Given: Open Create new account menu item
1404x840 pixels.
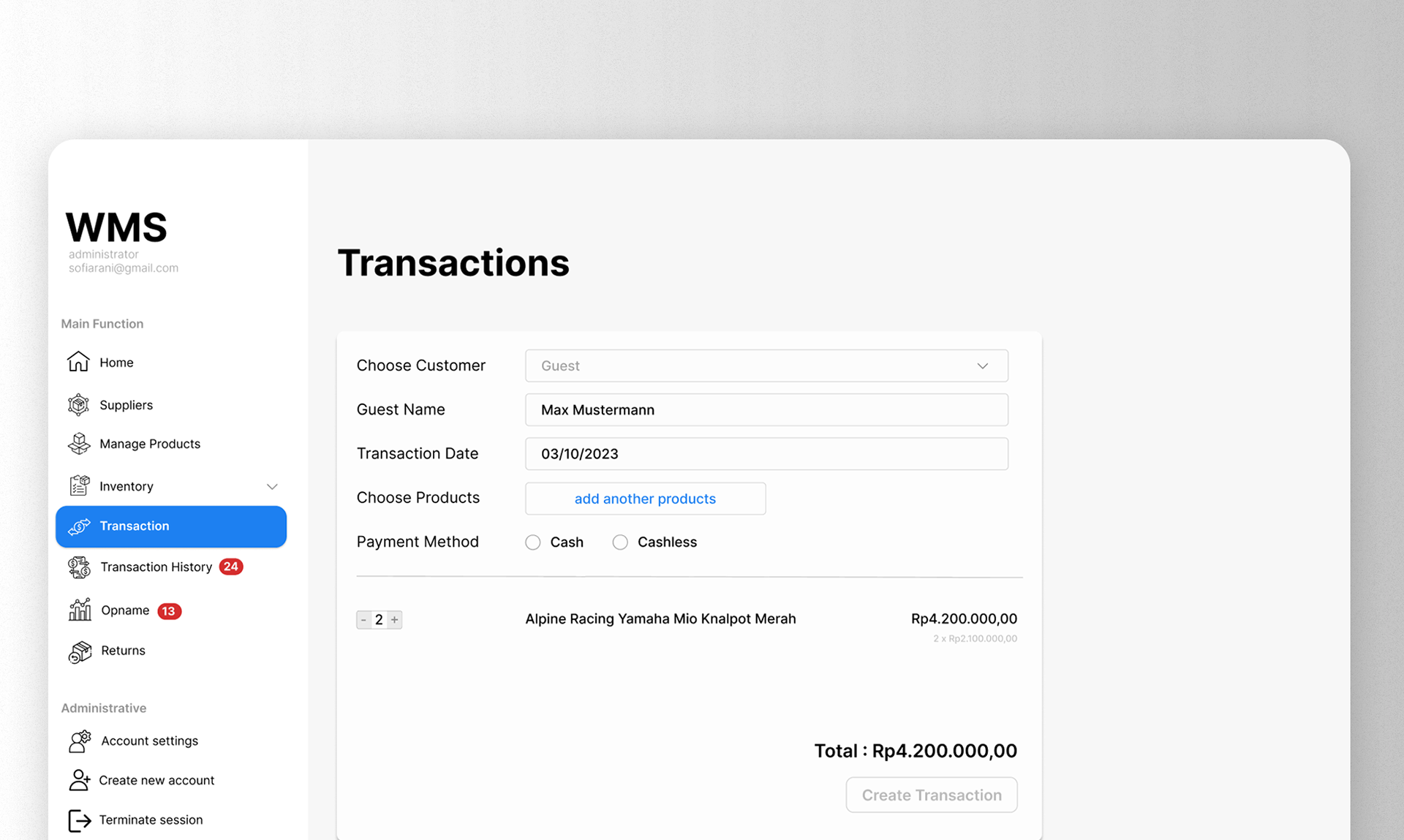Looking at the screenshot, I should pyautogui.click(x=156, y=780).
